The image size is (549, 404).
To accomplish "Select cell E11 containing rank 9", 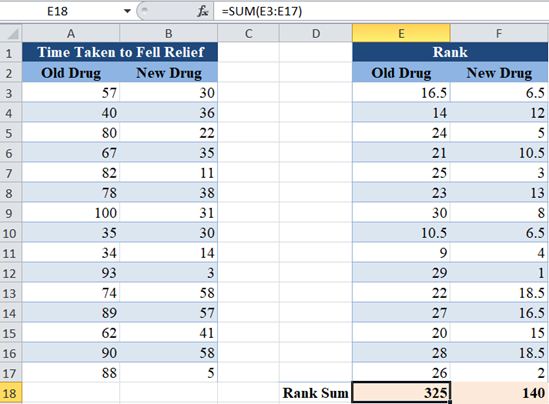I will 401,252.
